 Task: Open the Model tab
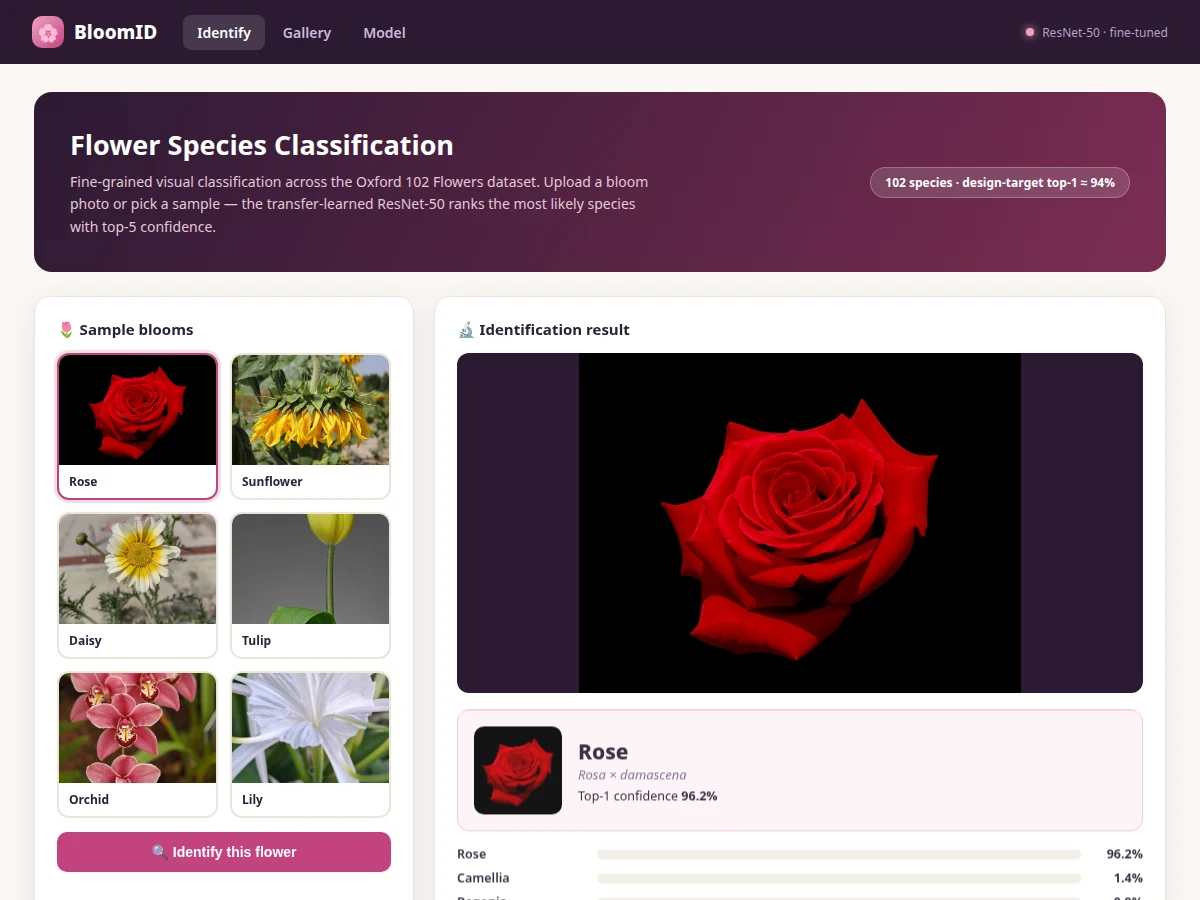point(384,32)
